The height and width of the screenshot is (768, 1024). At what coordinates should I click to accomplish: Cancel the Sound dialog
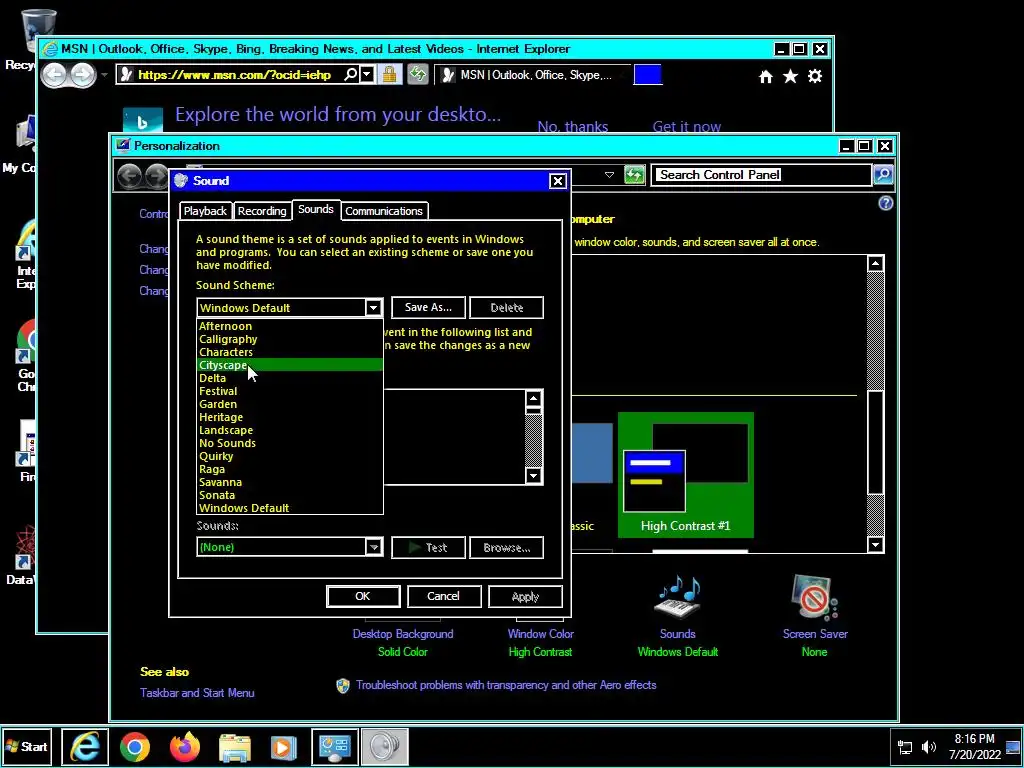pos(443,596)
